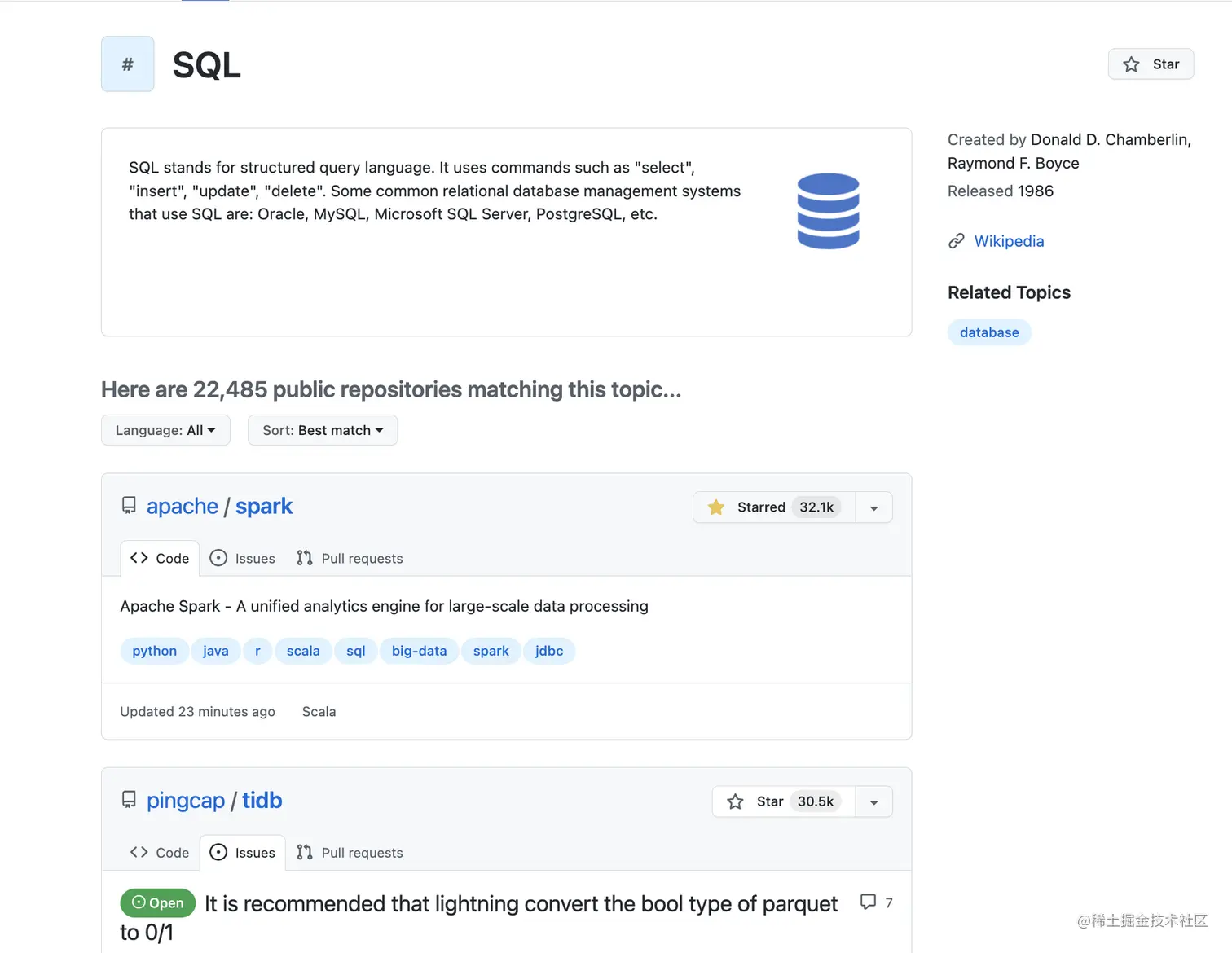Click the Apache Spark description text
This screenshot has height=953, width=1232.
click(x=384, y=606)
